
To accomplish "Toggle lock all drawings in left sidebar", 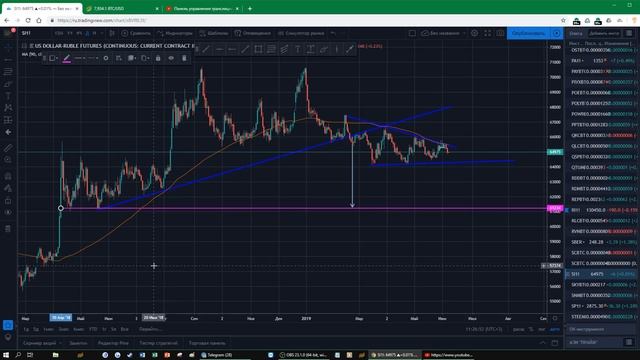I will pyautogui.click(x=8, y=200).
